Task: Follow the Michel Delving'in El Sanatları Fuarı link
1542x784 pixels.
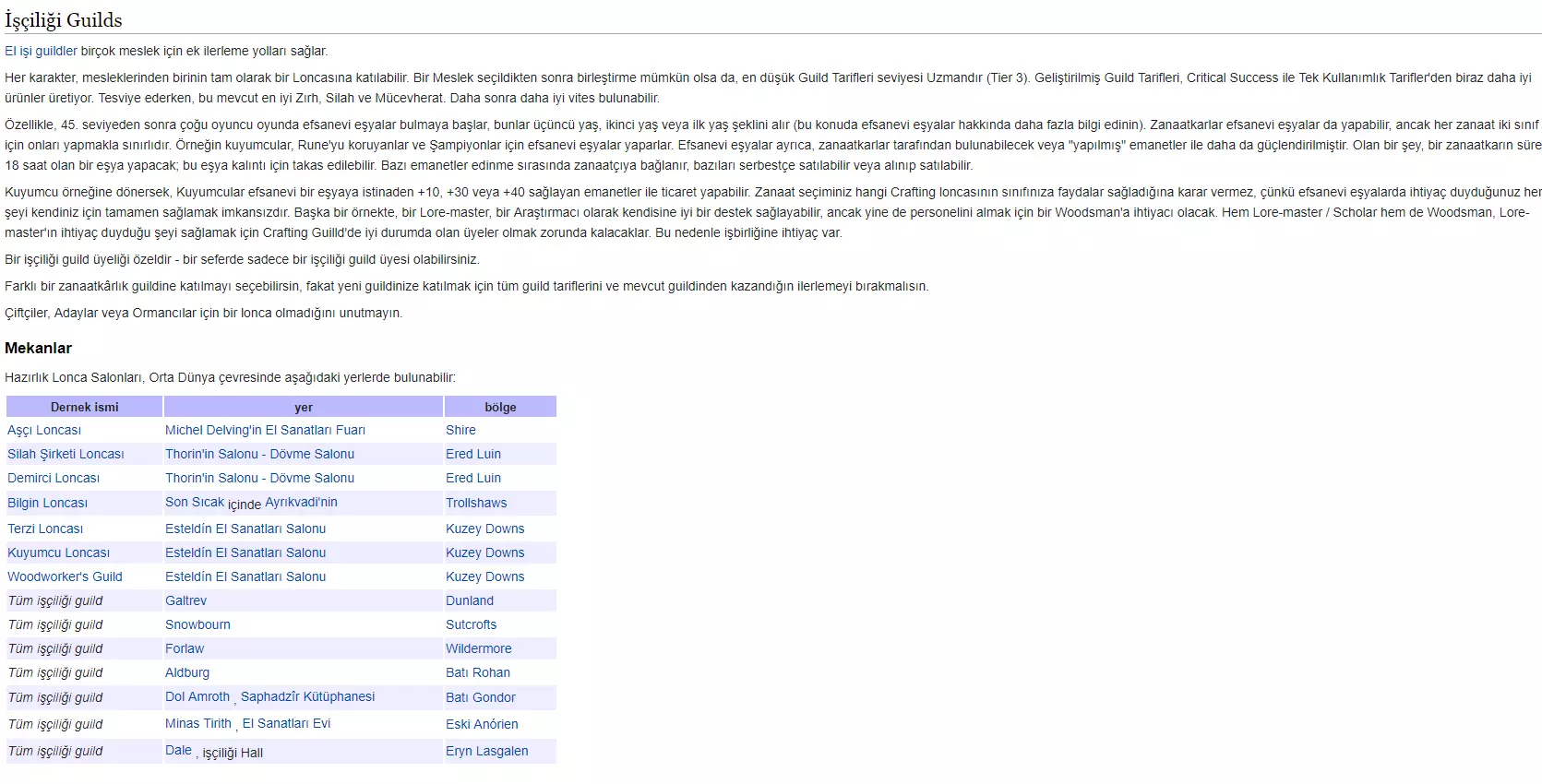Action: 265,430
